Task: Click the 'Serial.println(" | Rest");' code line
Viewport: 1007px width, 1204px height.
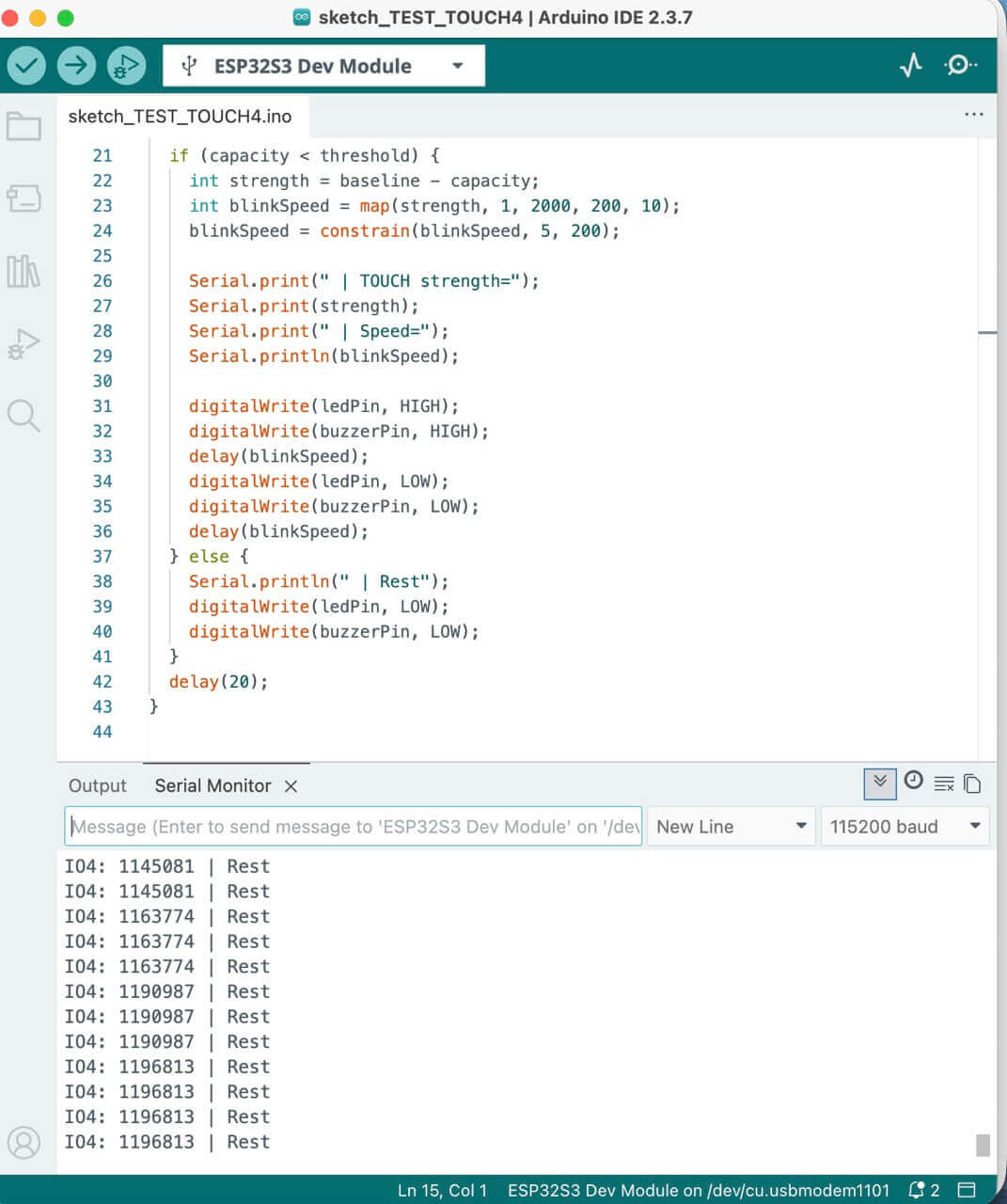Action: coord(319,582)
